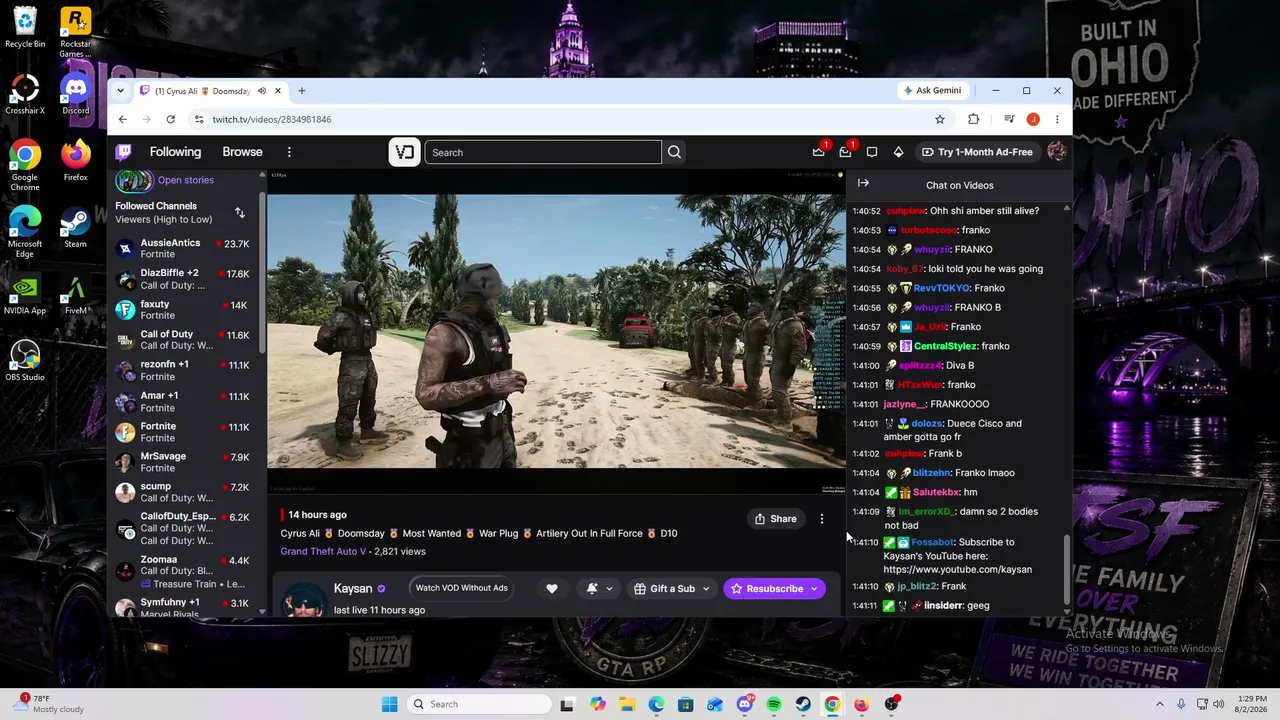Open Steam from the taskbar
The width and height of the screenshot is (1280, 720).
click(x=803, y=704)
